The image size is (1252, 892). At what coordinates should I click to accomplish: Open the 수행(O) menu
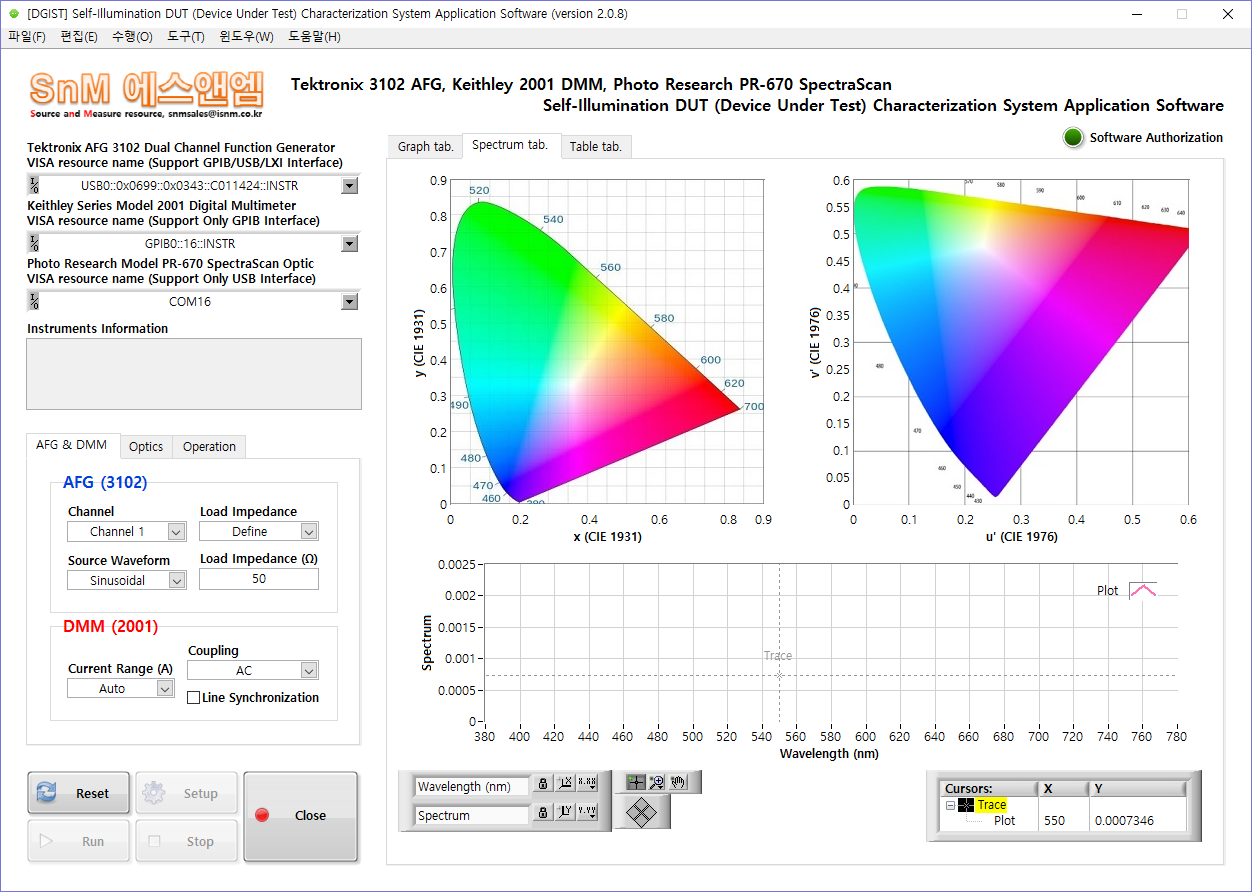point(132,37)
